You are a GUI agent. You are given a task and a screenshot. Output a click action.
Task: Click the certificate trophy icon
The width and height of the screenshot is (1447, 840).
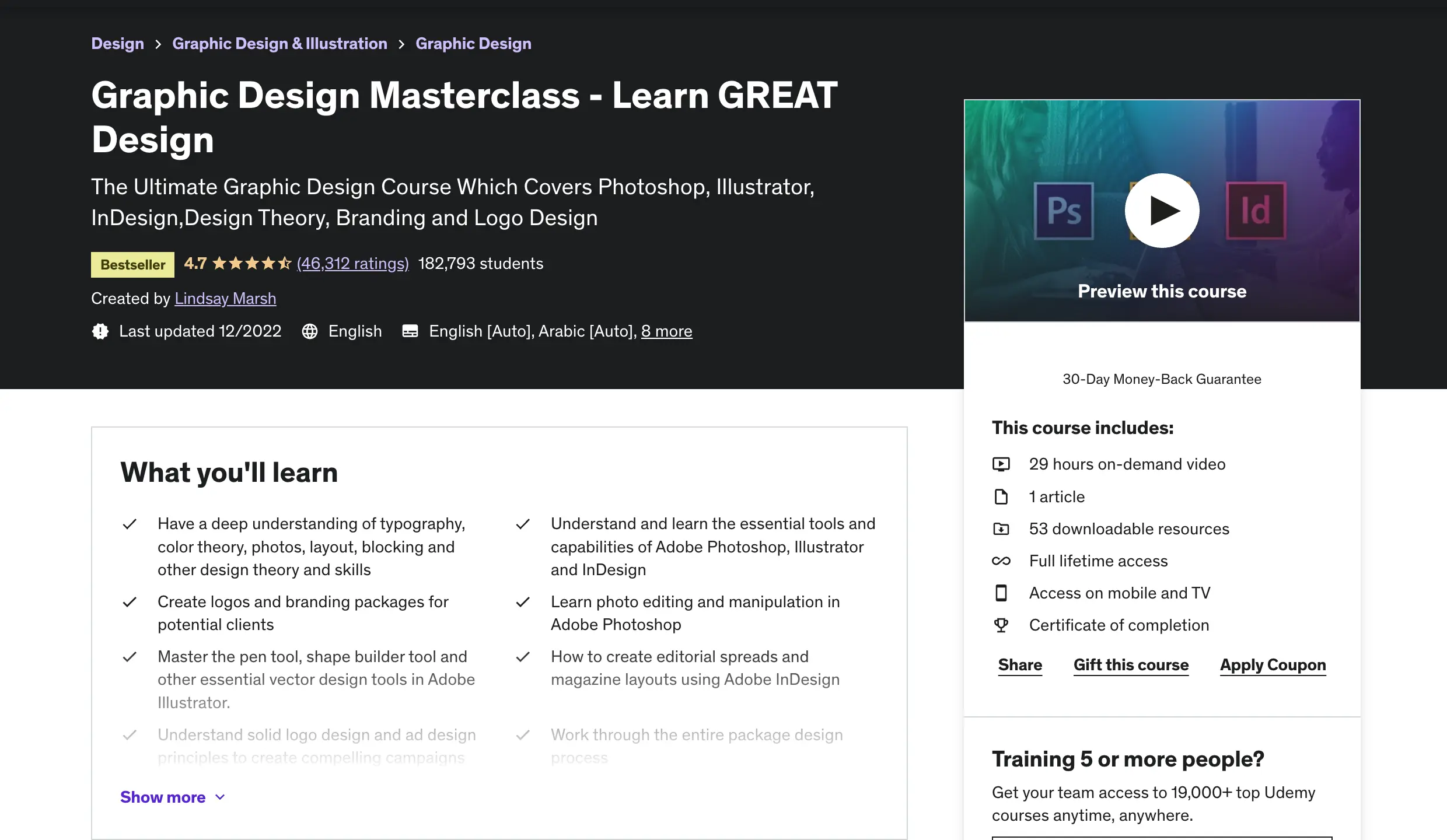pyautogui.click(x=1001, y=625)
